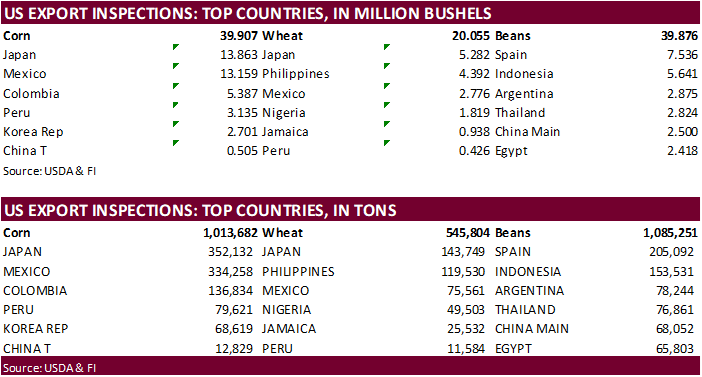Click the green marker beside Peru wheat 0.426
This screenshot has height=377, width=702.
pyautogui.click(x=387, y=143)
